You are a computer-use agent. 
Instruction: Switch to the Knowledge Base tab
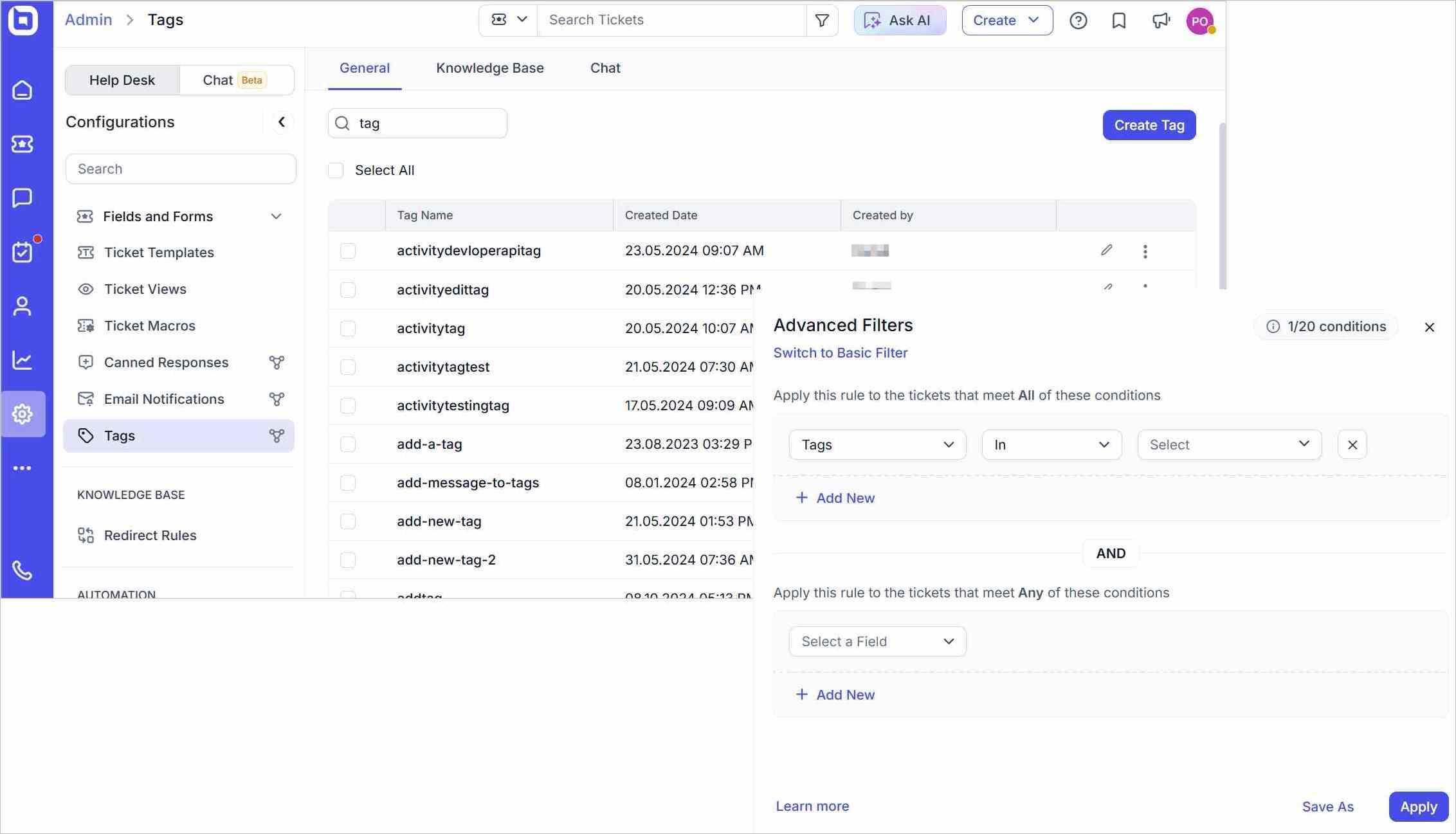[490, 68]
